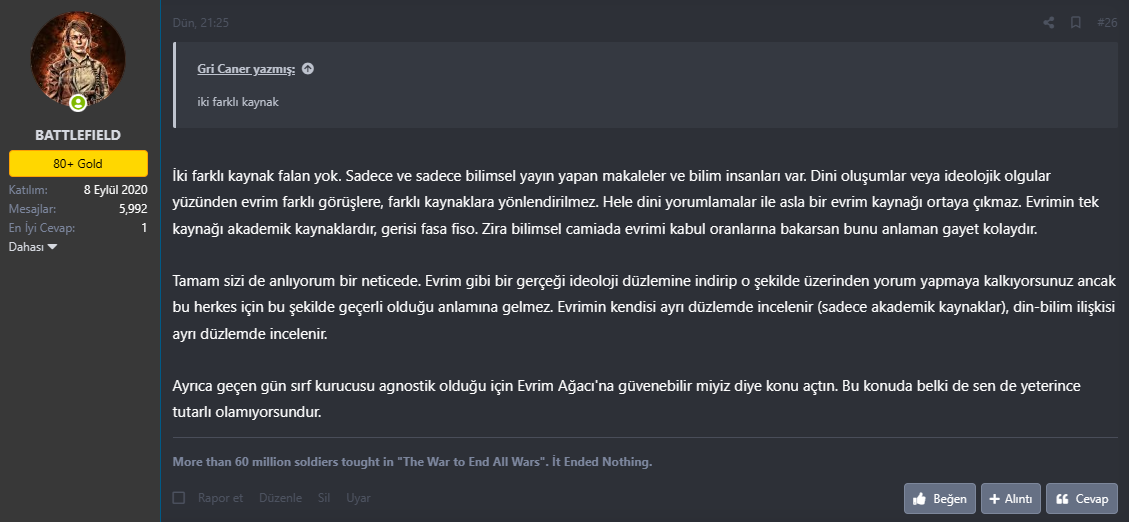This screenshot has height=522, width=1129.
Task: Open the post permalink #26
Action: click(x=1106, y=22)
